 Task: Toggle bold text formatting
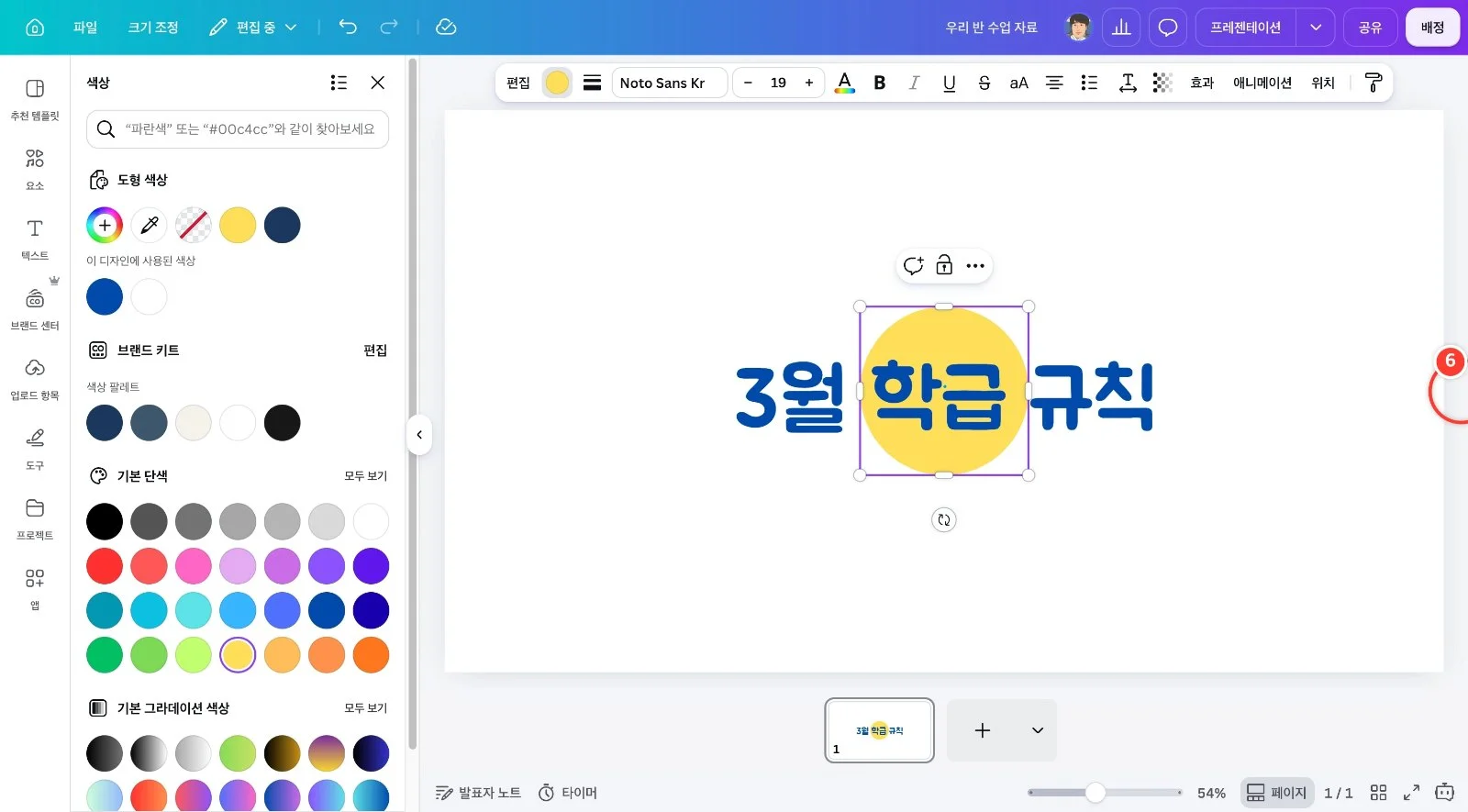(x=880, y=83)
